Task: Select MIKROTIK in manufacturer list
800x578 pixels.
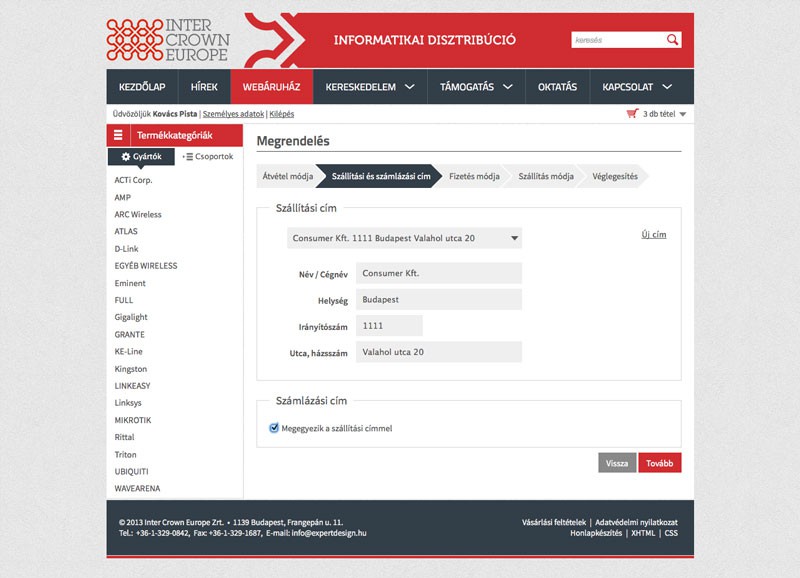Action: (x=133, y=420)
